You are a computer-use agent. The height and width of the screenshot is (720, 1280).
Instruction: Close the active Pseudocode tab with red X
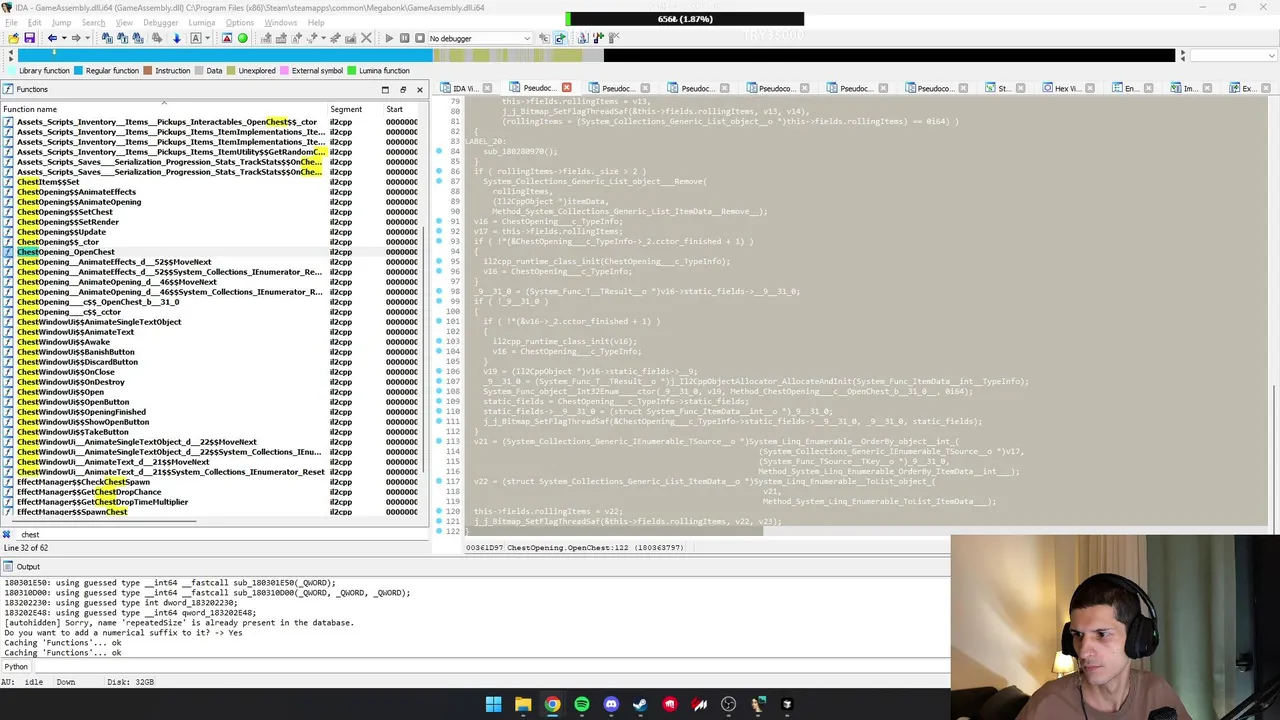566,88
